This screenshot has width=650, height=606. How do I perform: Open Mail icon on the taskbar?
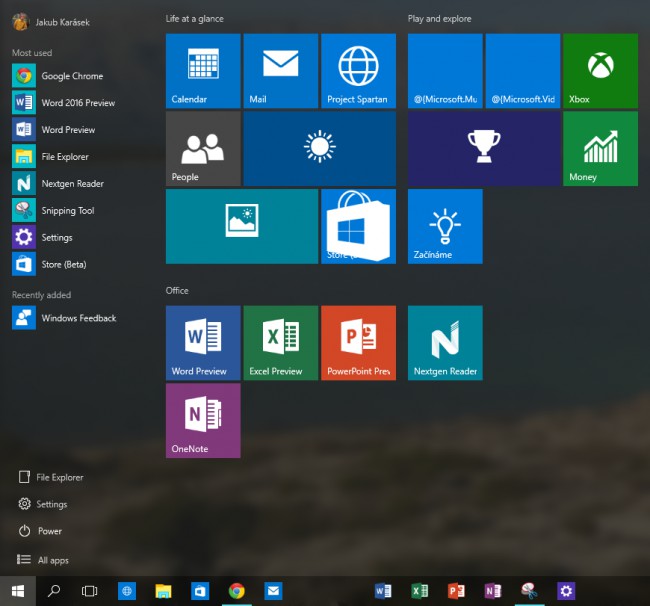click(x=273, y=591)
